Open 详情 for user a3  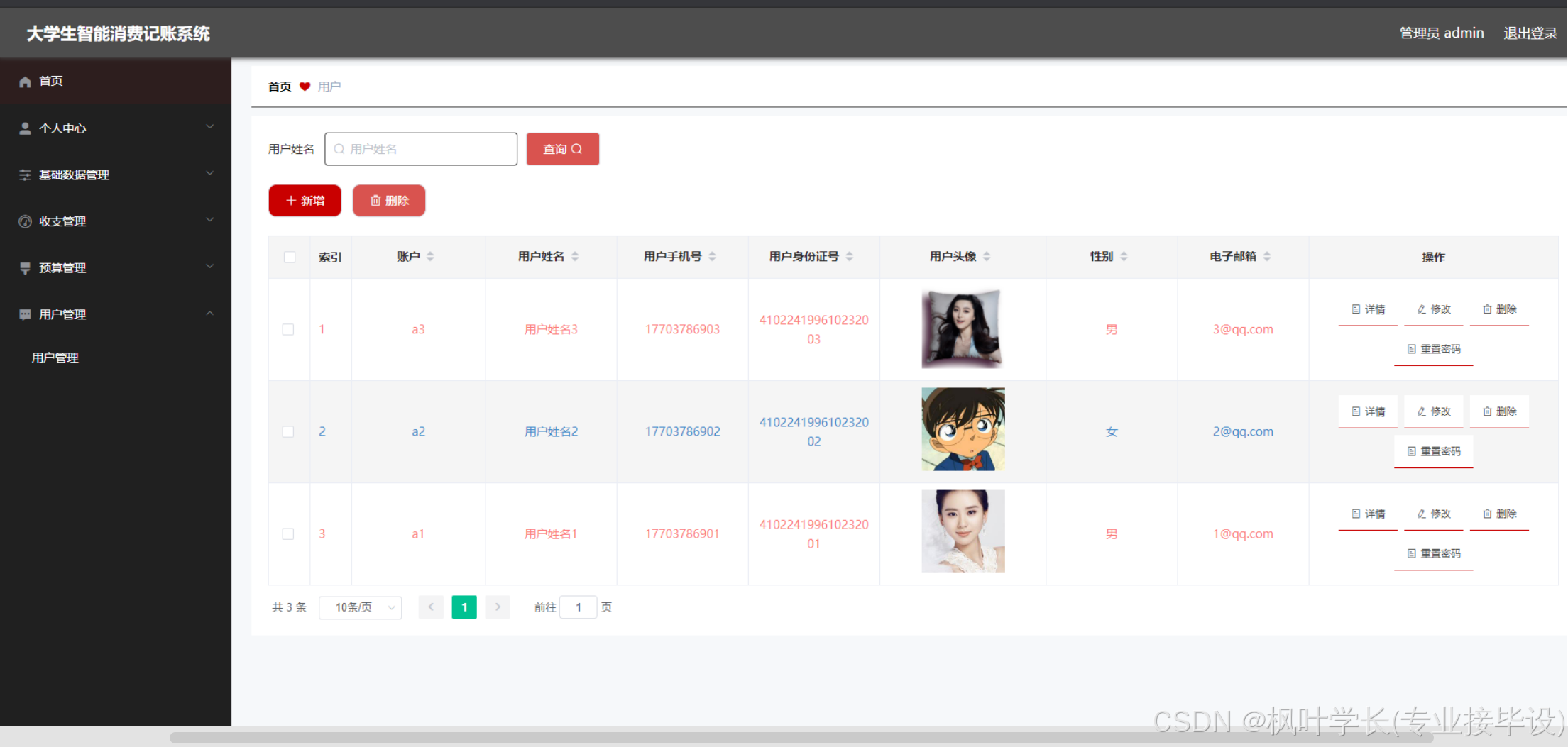tap(1368, 310)
